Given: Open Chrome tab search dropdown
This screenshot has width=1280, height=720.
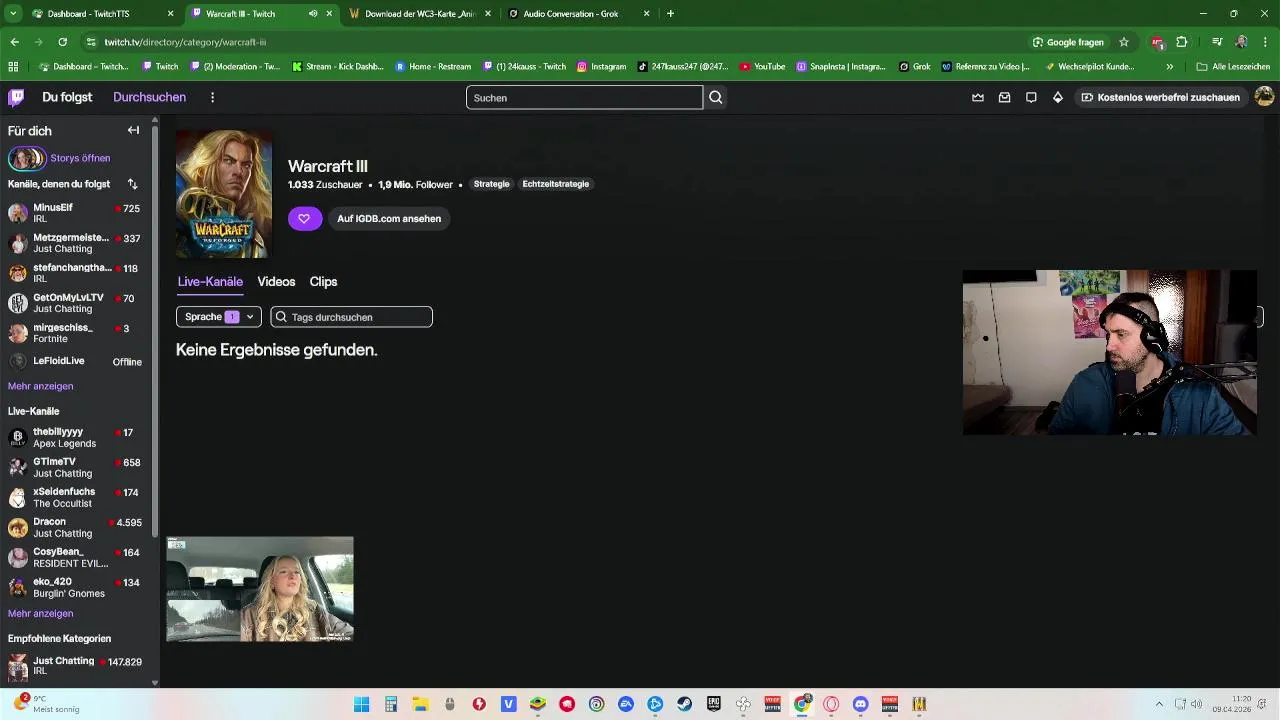Looking at the screenshot, I should click(13, 14).
